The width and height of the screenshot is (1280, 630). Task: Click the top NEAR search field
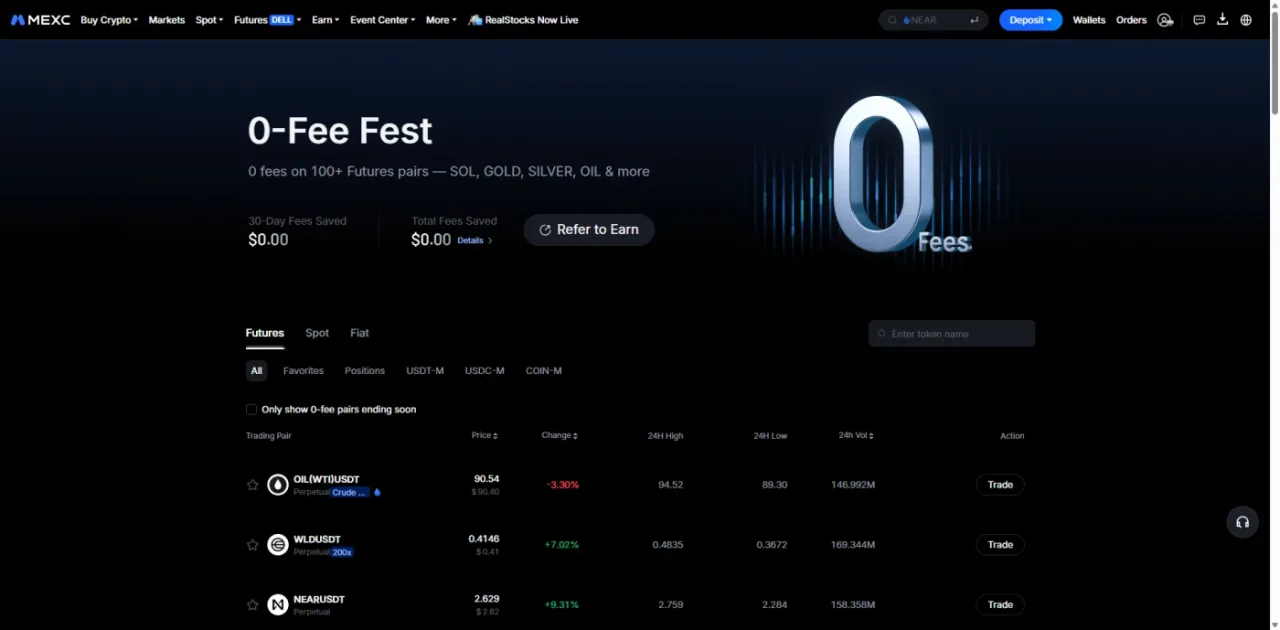tap(934, 20)
